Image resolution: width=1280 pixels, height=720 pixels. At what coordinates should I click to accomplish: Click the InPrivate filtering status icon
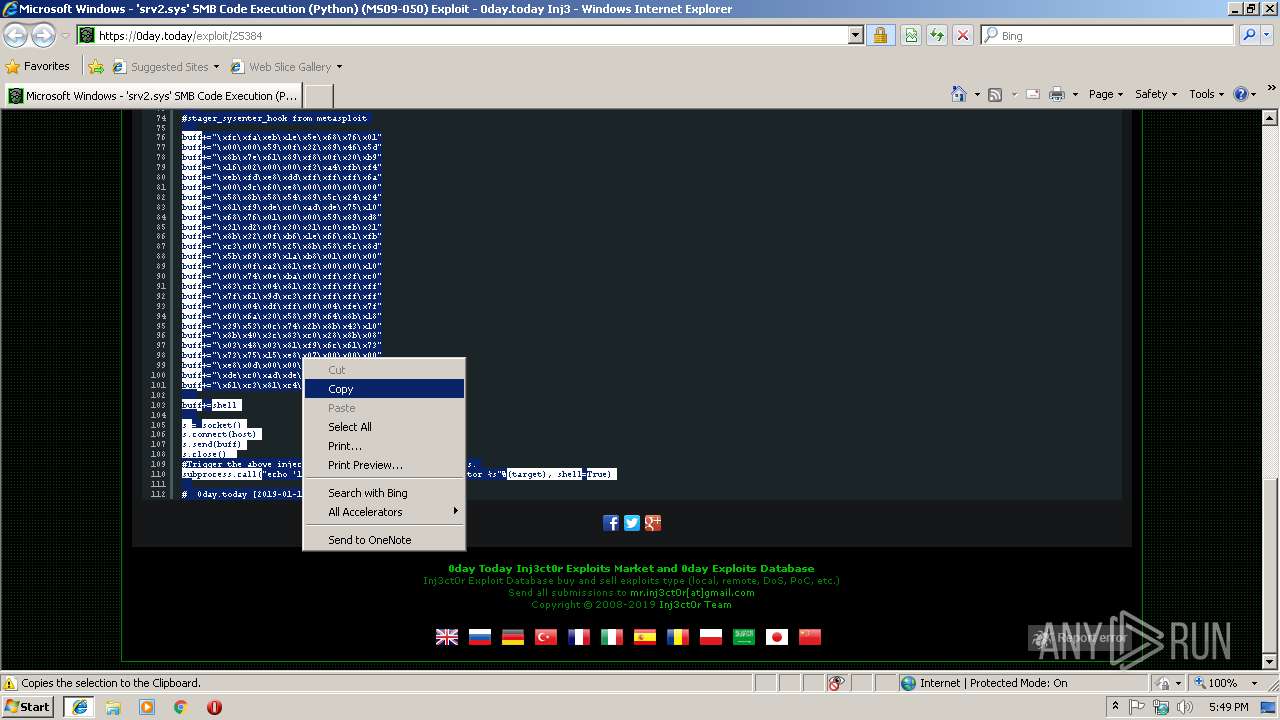(x=837, y=683)
